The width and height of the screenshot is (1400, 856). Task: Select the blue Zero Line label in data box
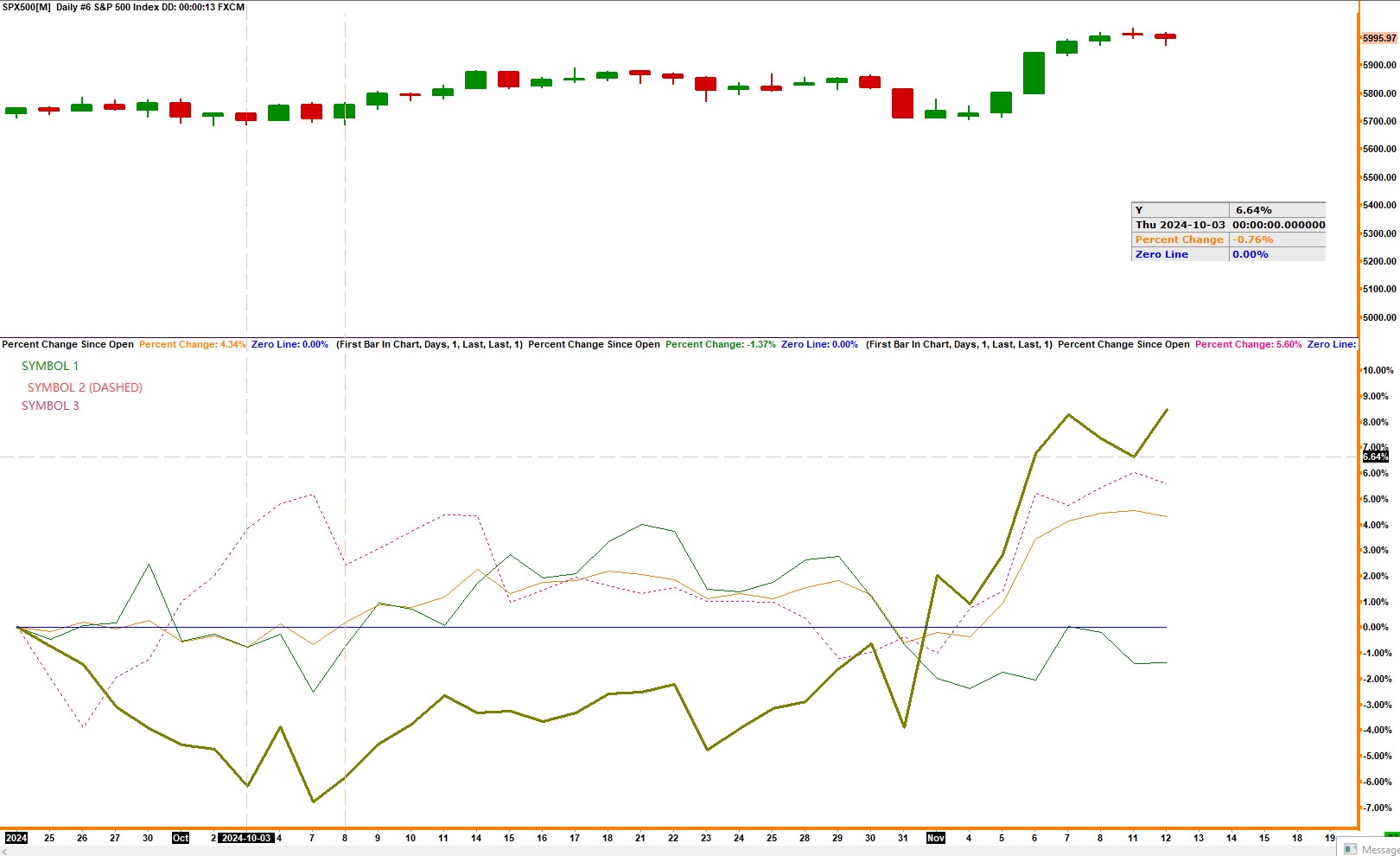coord(1161,254)
